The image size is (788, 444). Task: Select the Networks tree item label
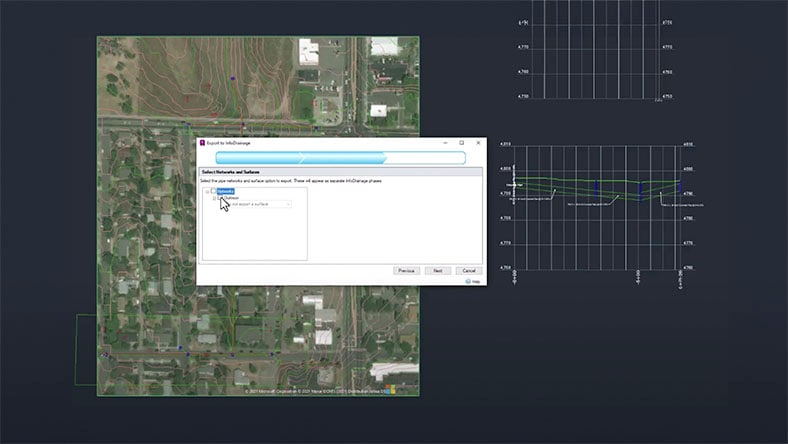click(x=227, y=190)
